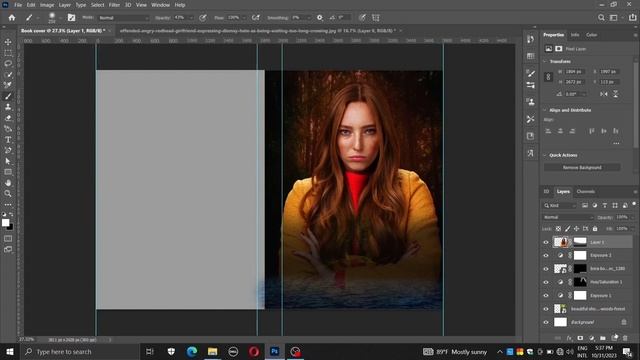The height and width of the screenshot is (360, 640).
Task: Open the Image menu
Action: click(47, 5)
